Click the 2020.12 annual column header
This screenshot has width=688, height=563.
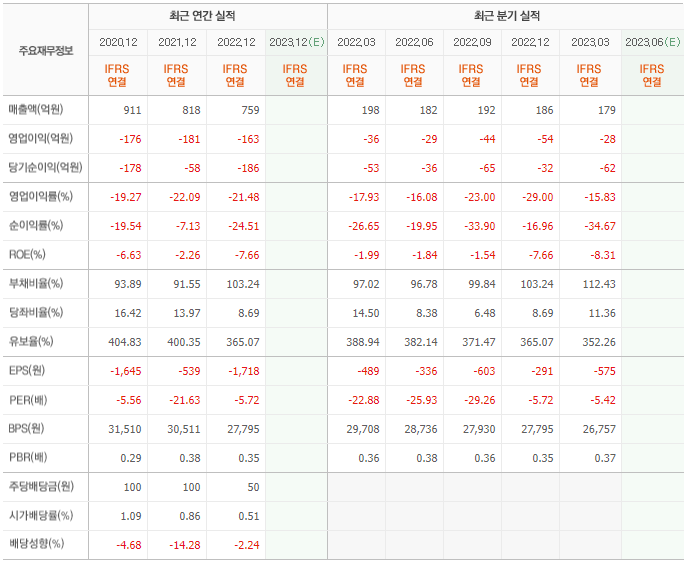coord(118,42)
